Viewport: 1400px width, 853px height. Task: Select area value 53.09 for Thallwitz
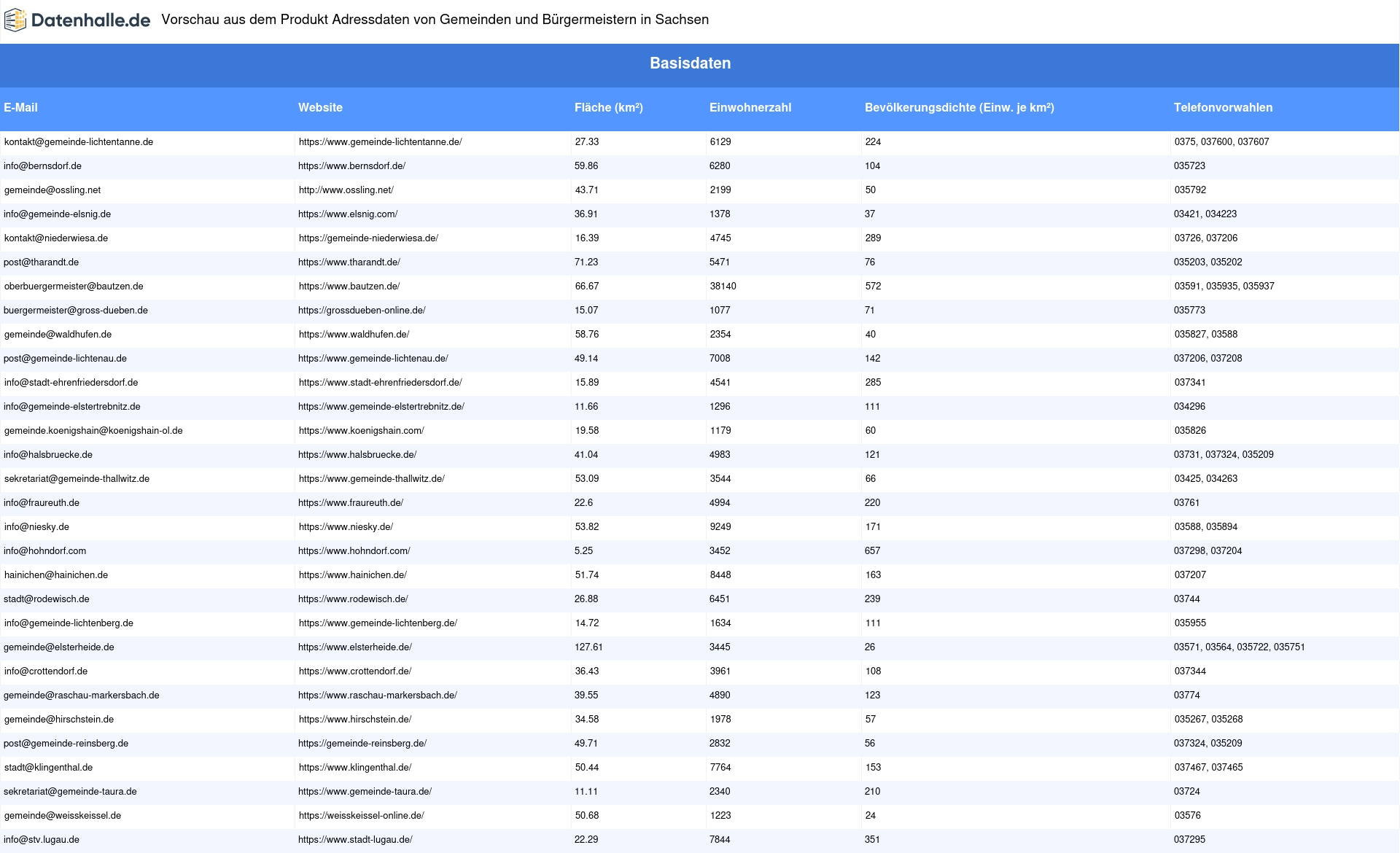pyautogui.click(x=587, y=479)
